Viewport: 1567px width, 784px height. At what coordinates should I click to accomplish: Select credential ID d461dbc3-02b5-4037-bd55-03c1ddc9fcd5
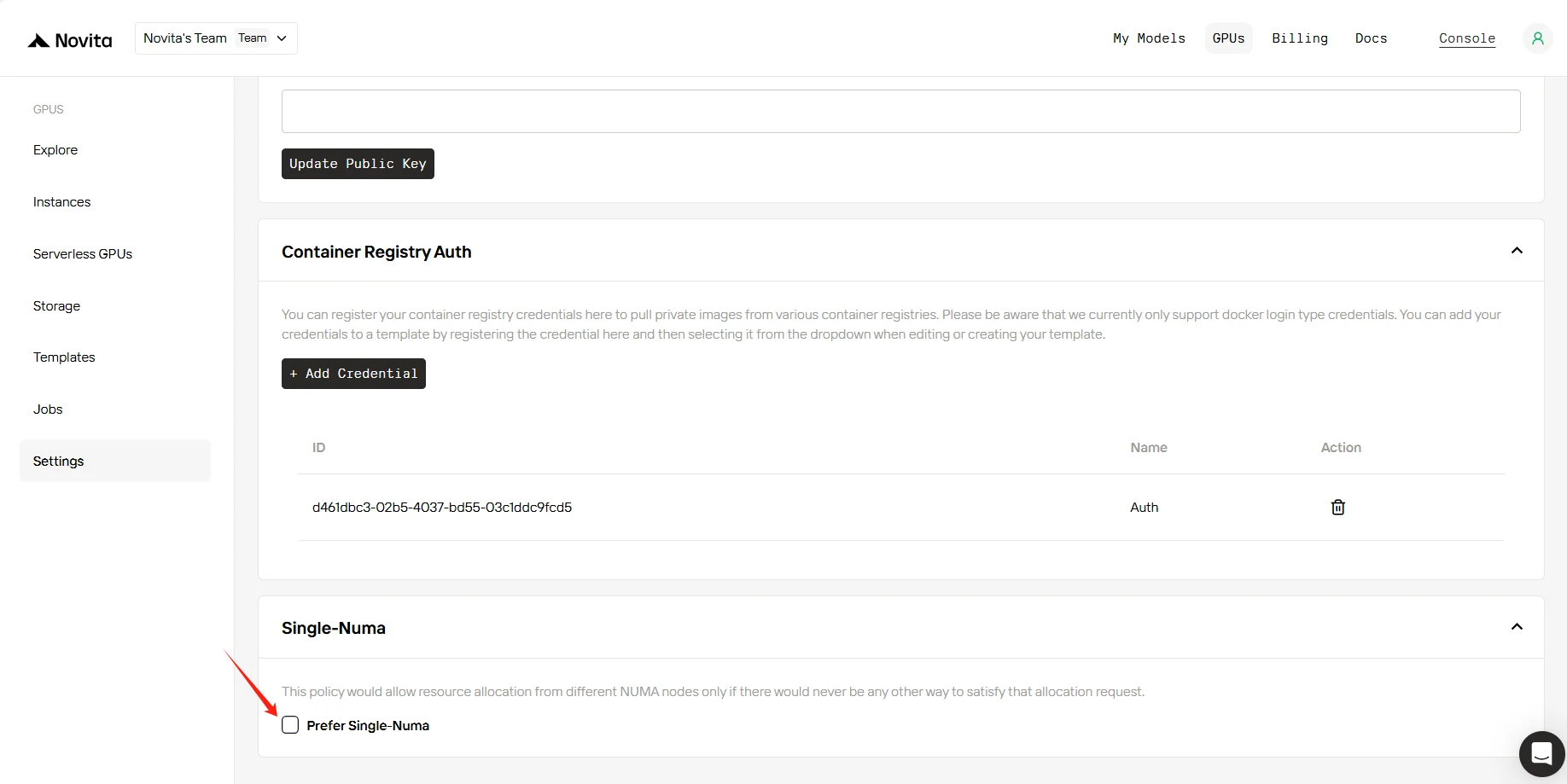coord(442,508)
